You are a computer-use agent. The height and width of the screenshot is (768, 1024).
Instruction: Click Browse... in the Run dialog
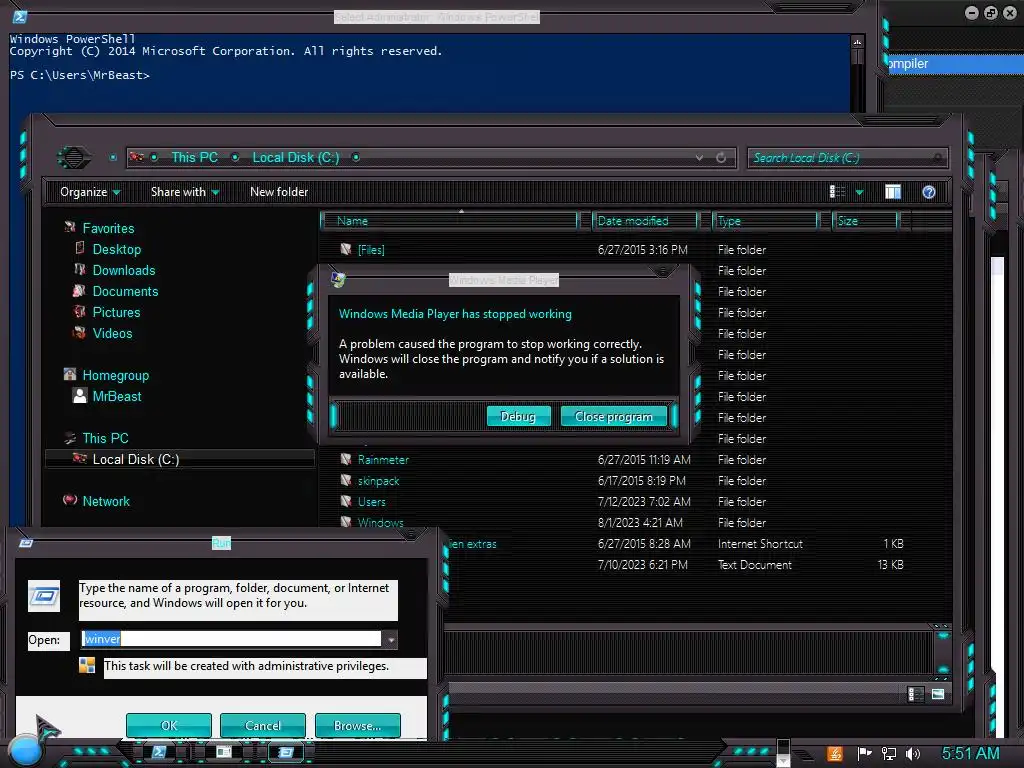357,726
